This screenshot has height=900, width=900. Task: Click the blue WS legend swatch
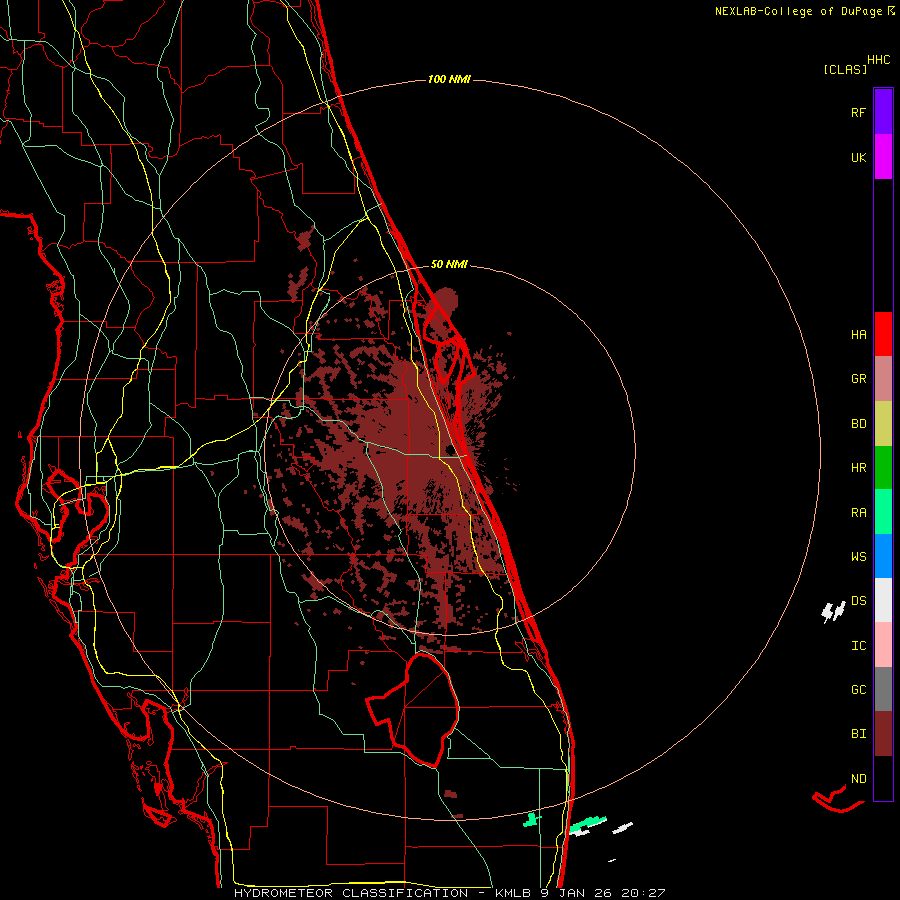[883, 556]
